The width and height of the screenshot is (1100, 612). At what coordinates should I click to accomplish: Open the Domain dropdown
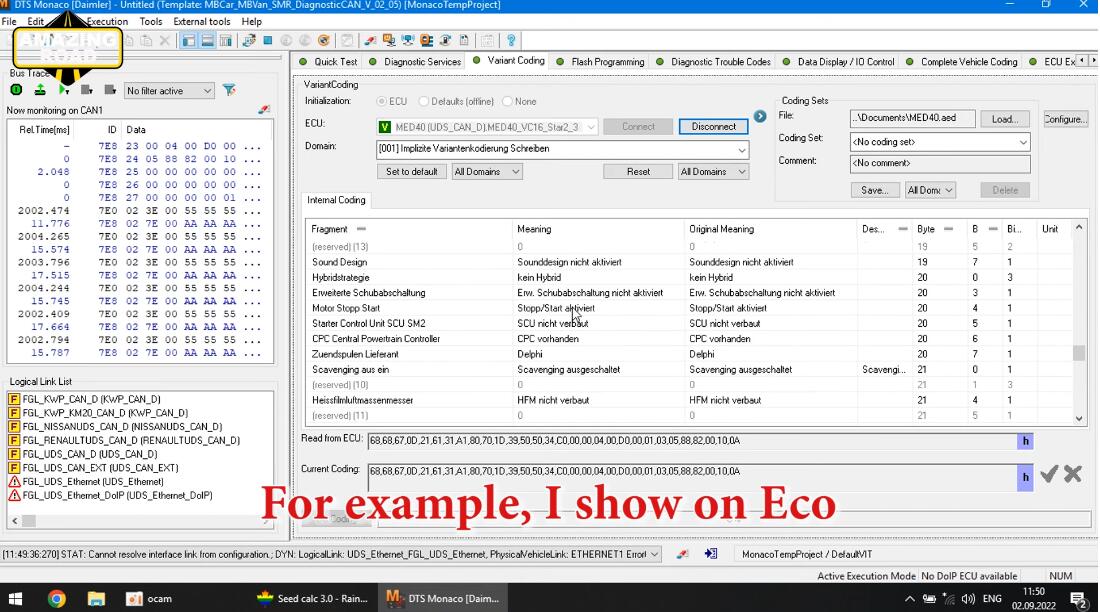point(562,149)
